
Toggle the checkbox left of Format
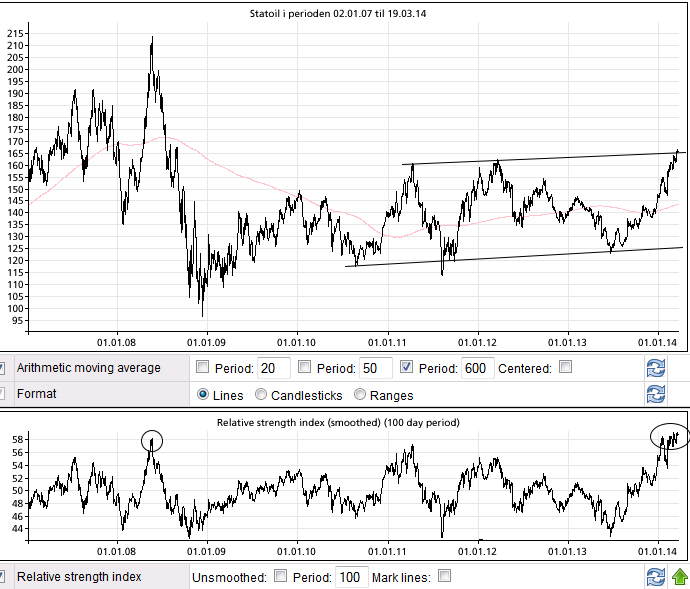click(3, 394)
